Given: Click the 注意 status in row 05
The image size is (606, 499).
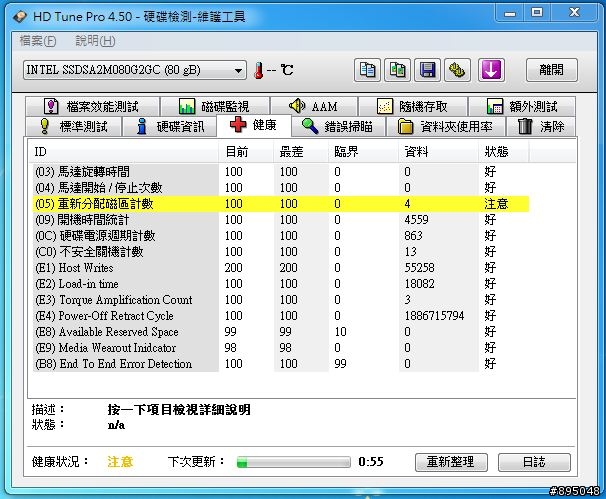Looking at the screenshot, I should (496, 204).
